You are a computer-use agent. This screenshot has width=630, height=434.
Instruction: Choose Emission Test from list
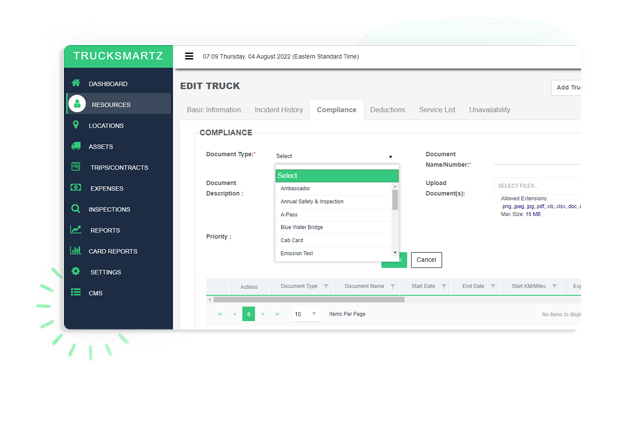[333, 253]
